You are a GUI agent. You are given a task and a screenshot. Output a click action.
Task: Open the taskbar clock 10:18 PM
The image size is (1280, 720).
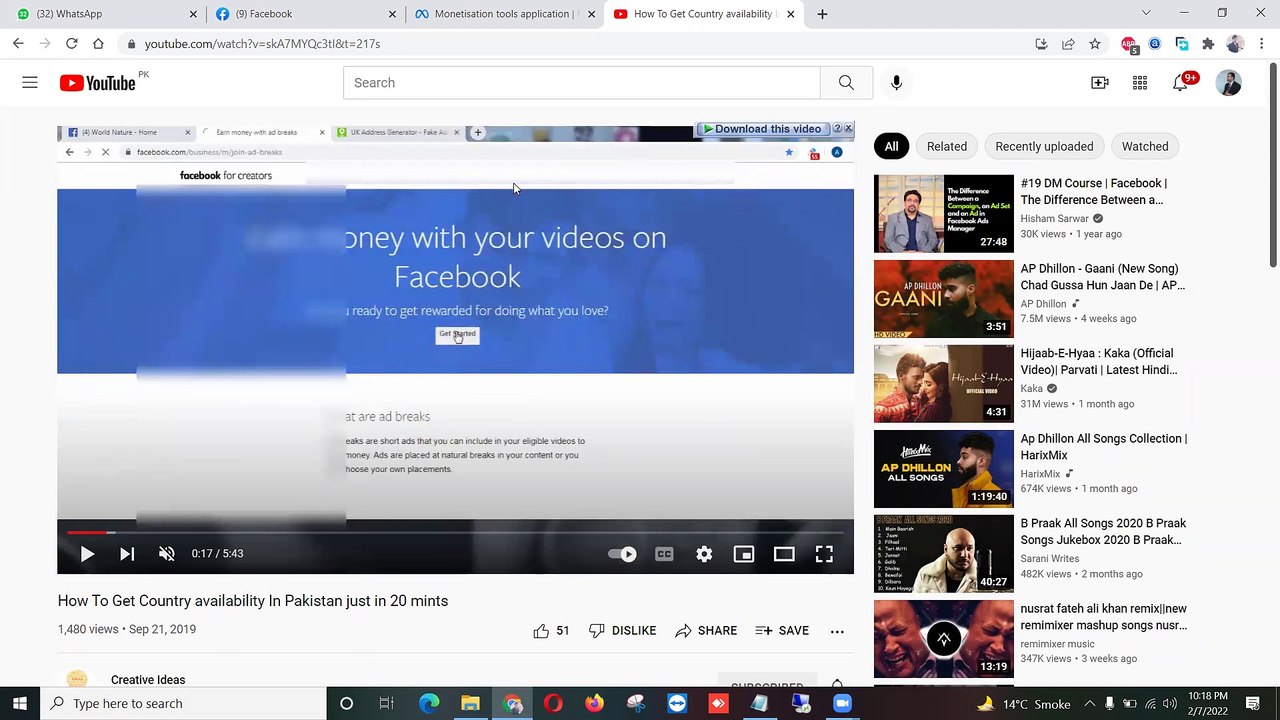[x=1208, y=704]
